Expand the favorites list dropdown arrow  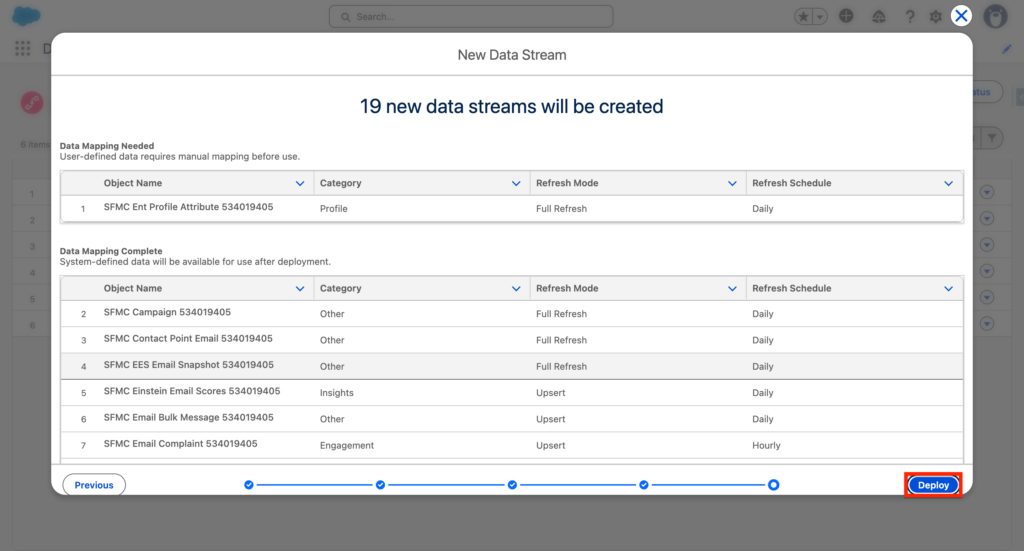pos(821,17)
